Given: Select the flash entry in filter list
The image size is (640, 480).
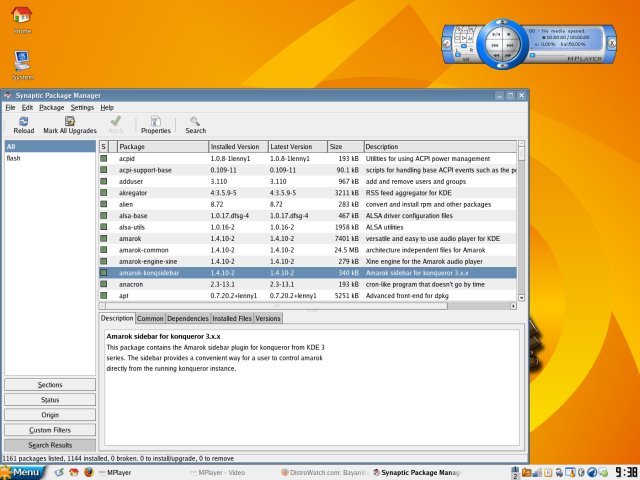Looking at the screenshot, I should tap(14, 159).
